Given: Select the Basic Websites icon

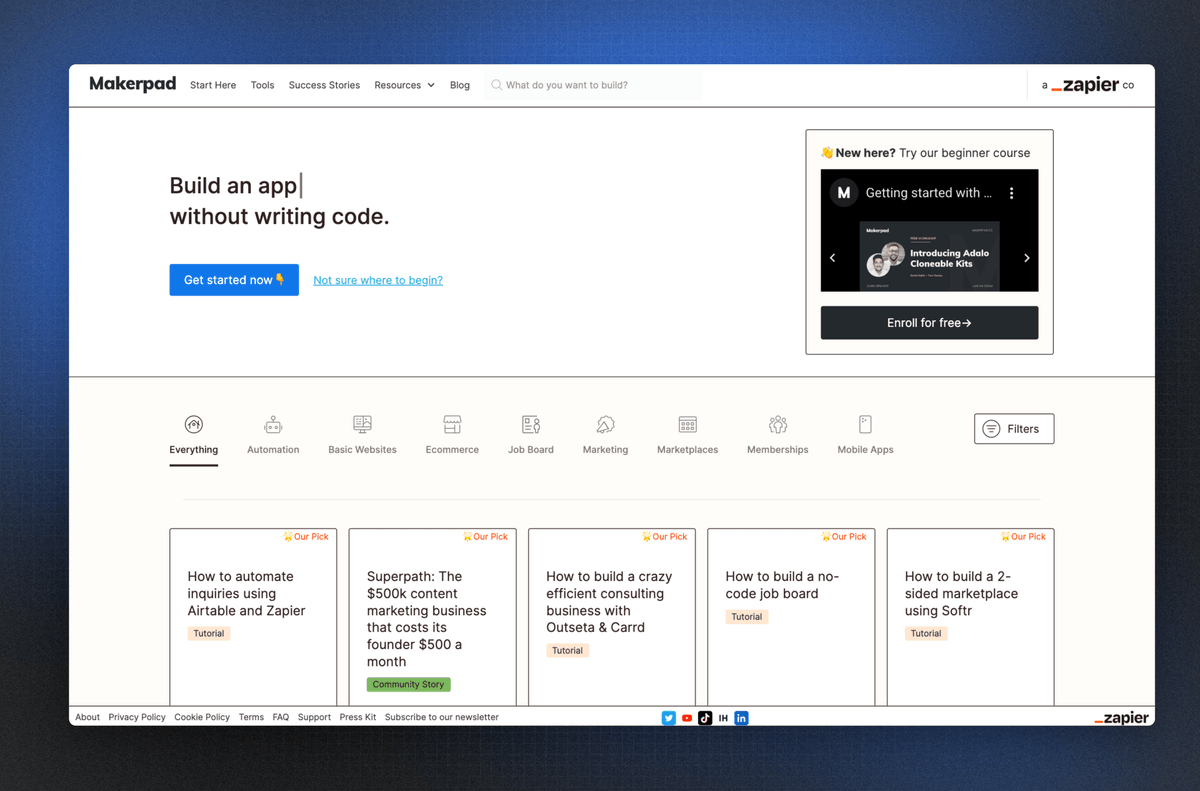Looking at the screenshot, I should pyautogui.click(x=362, y=424).
